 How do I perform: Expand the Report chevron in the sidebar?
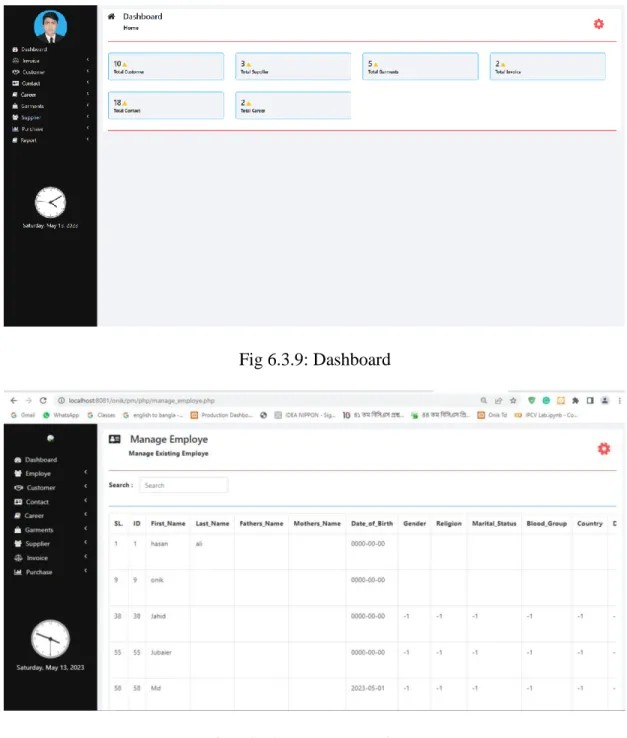click(88, 139)
